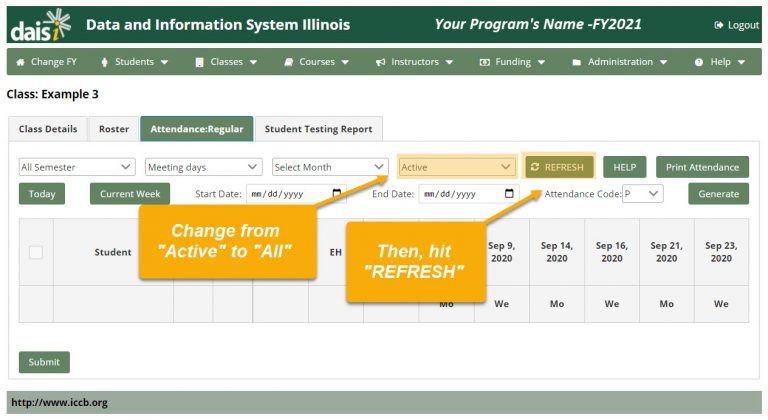768x420 pixels.
Task: Switch to the Roster tab
Action: [114, 129]
